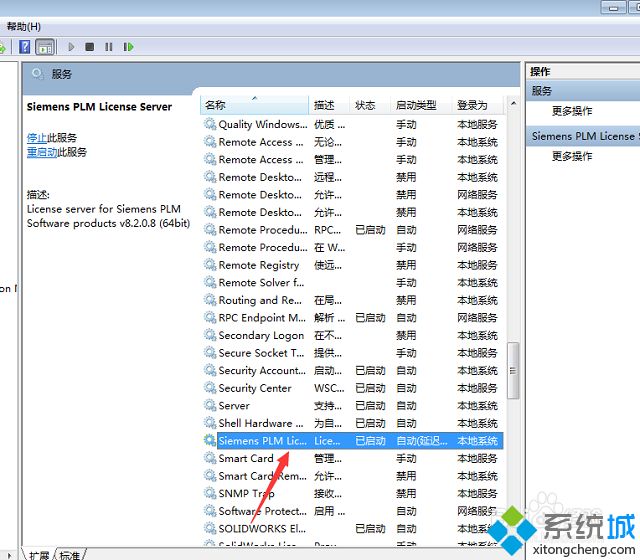Screen dimensions: 640x560
Task: Click the scroll-up arrow of services list
Action: (x=513, y=104)
